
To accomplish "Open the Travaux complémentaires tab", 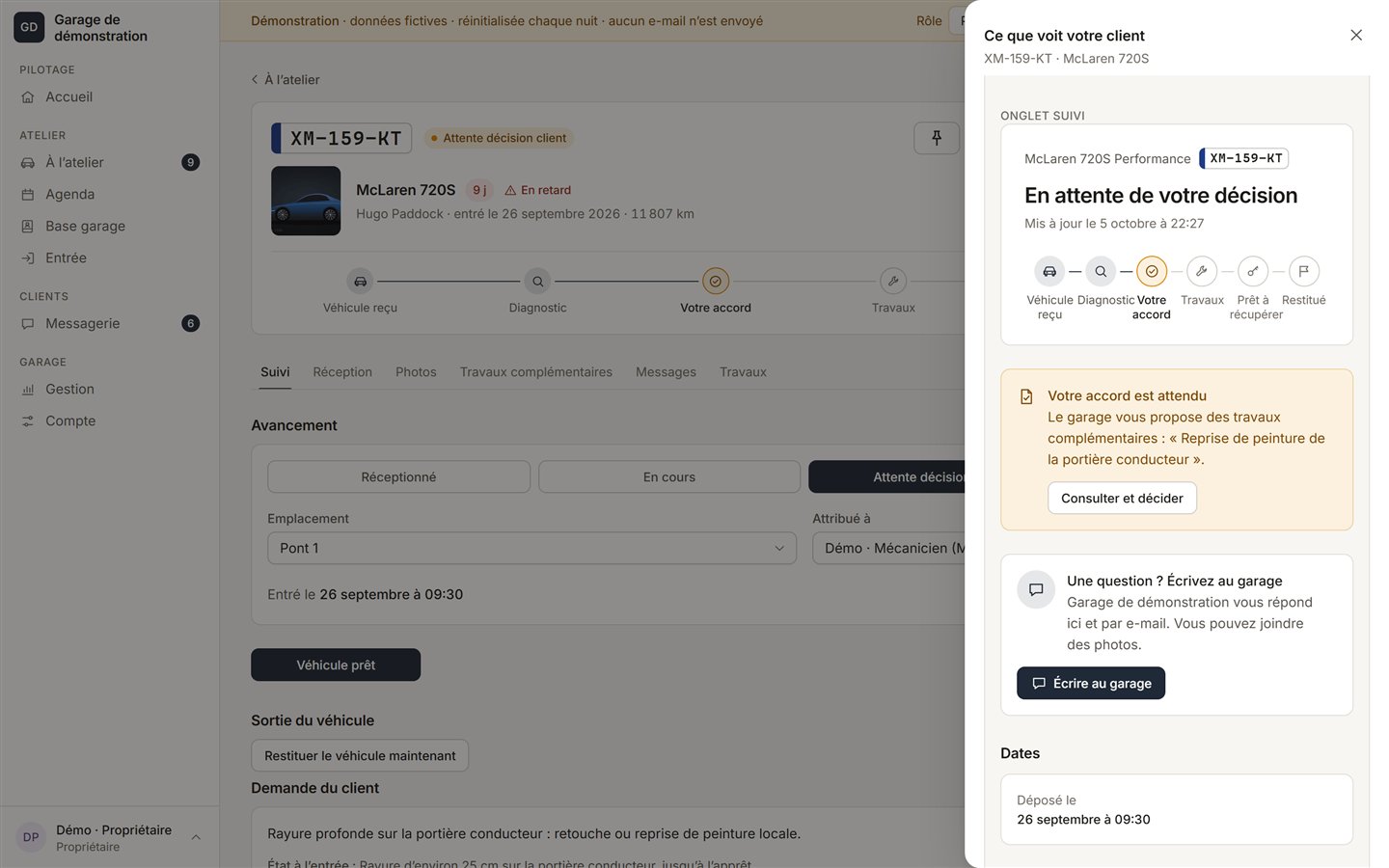I will pos(536,372).
